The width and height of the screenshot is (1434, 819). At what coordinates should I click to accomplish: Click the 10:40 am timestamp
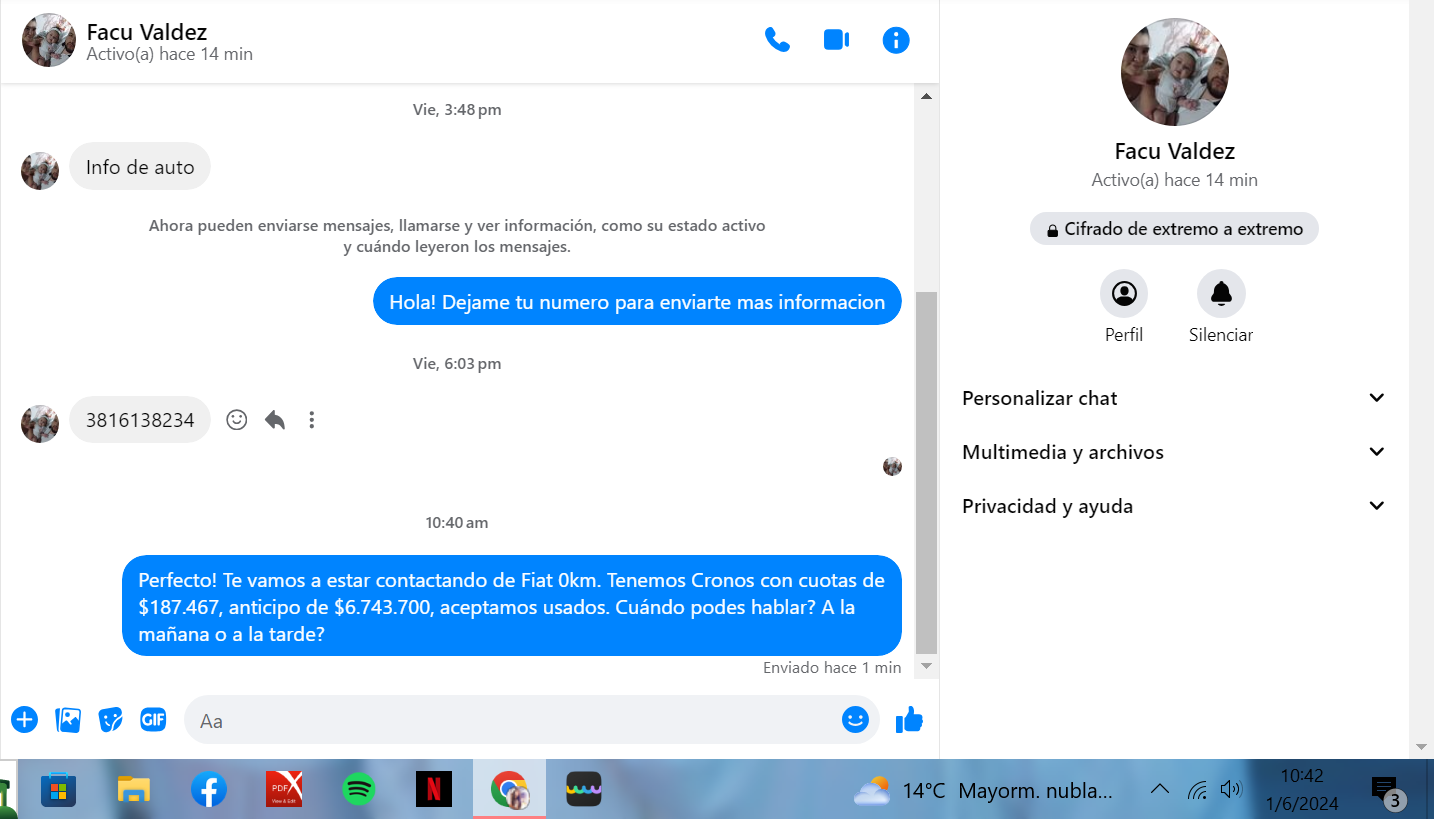457,523
